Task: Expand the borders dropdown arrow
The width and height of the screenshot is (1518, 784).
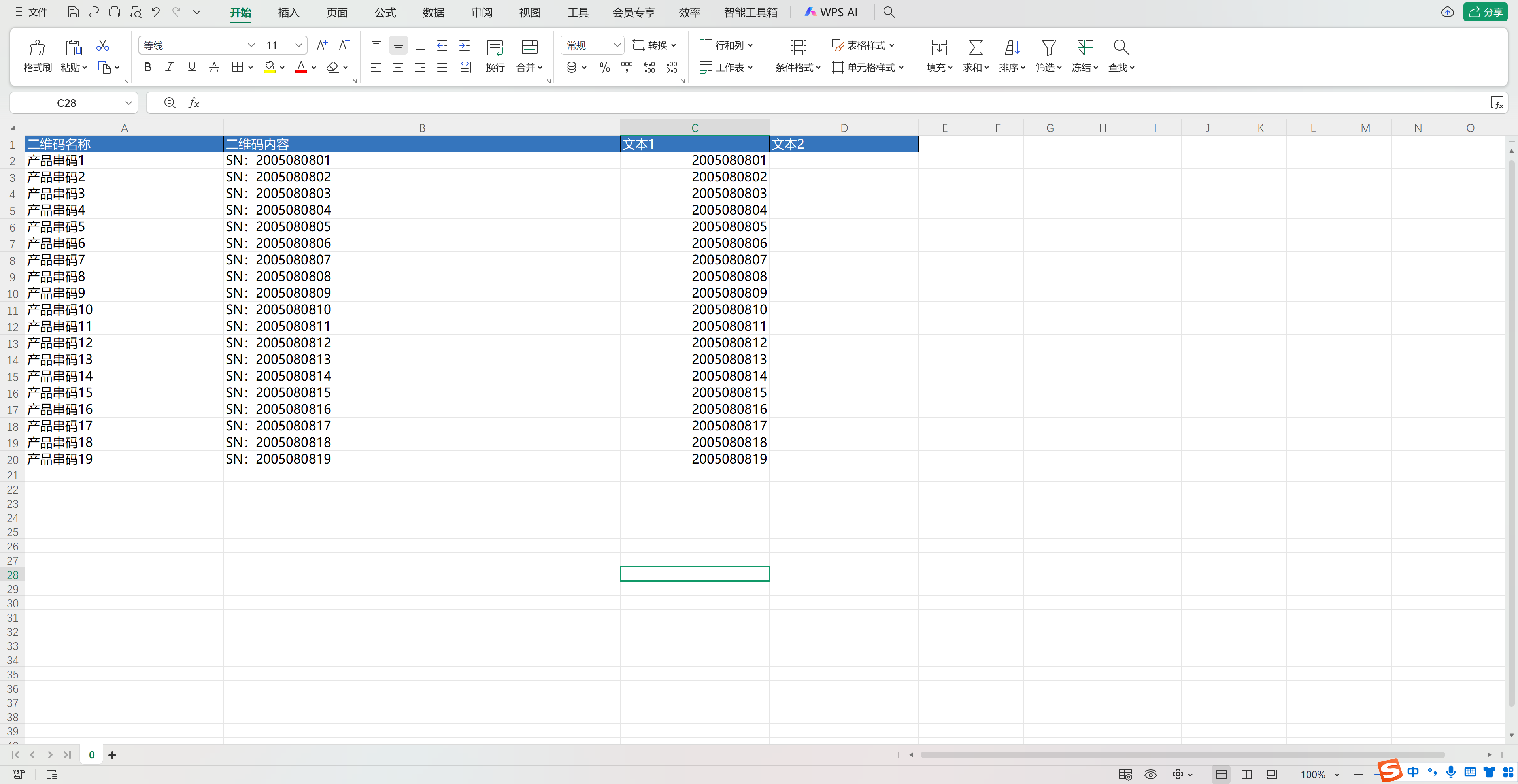Action: (251, 68)
